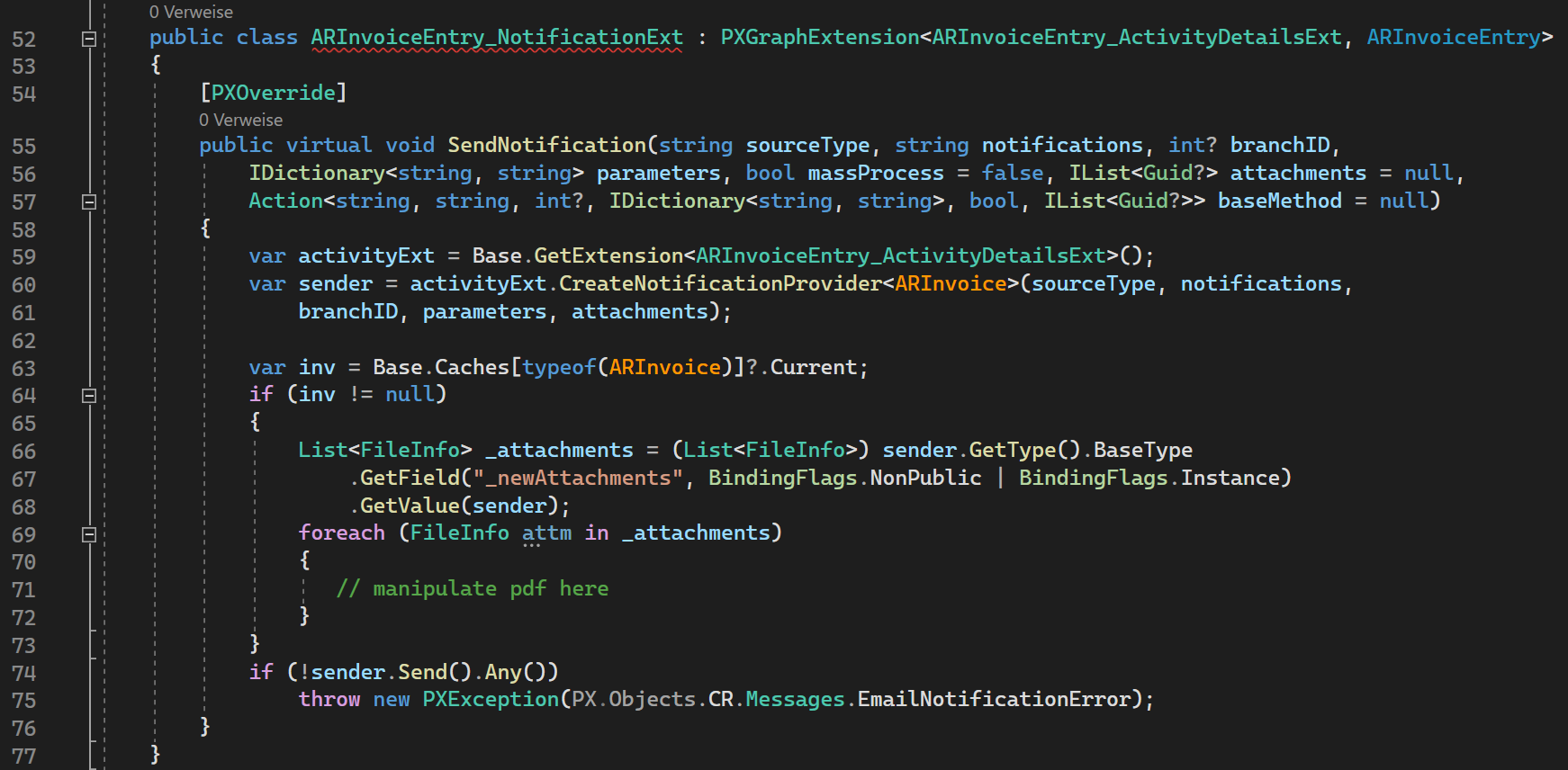
Task: Click sender.Send() on line 74
Action: (392, 673)
